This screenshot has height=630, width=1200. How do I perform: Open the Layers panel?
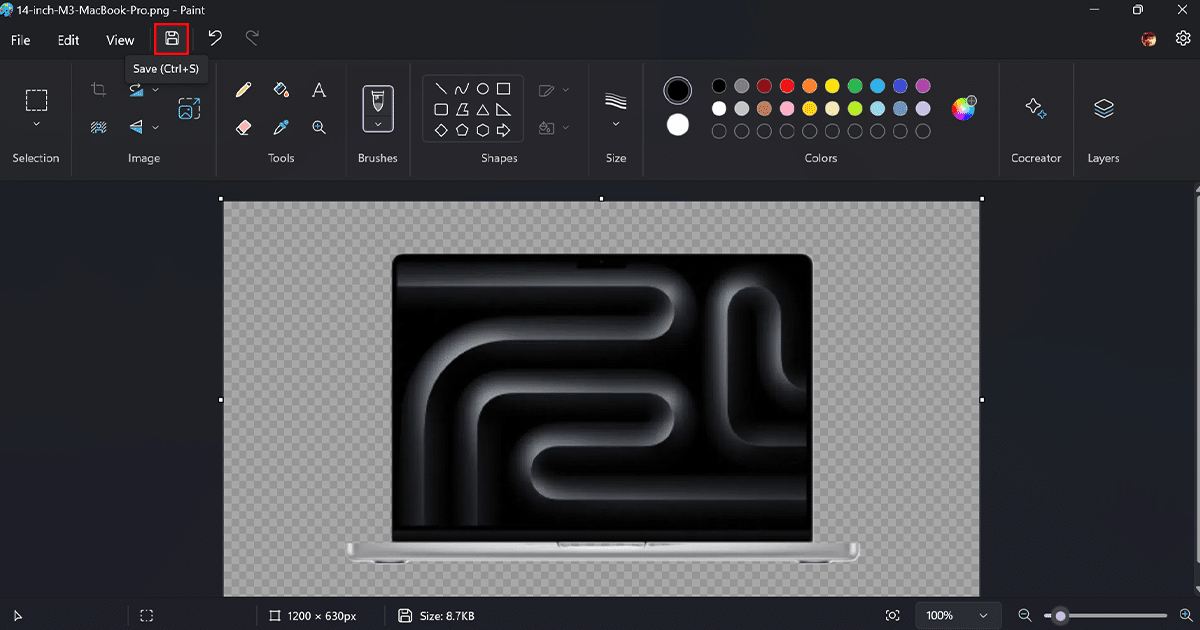click(1103, 108)
